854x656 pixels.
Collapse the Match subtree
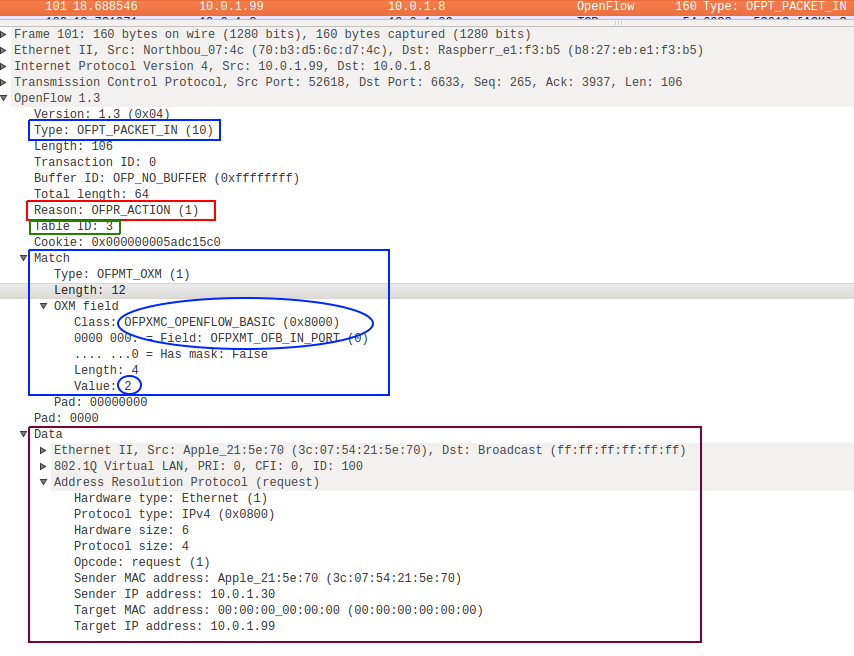[x=25, y=258]
